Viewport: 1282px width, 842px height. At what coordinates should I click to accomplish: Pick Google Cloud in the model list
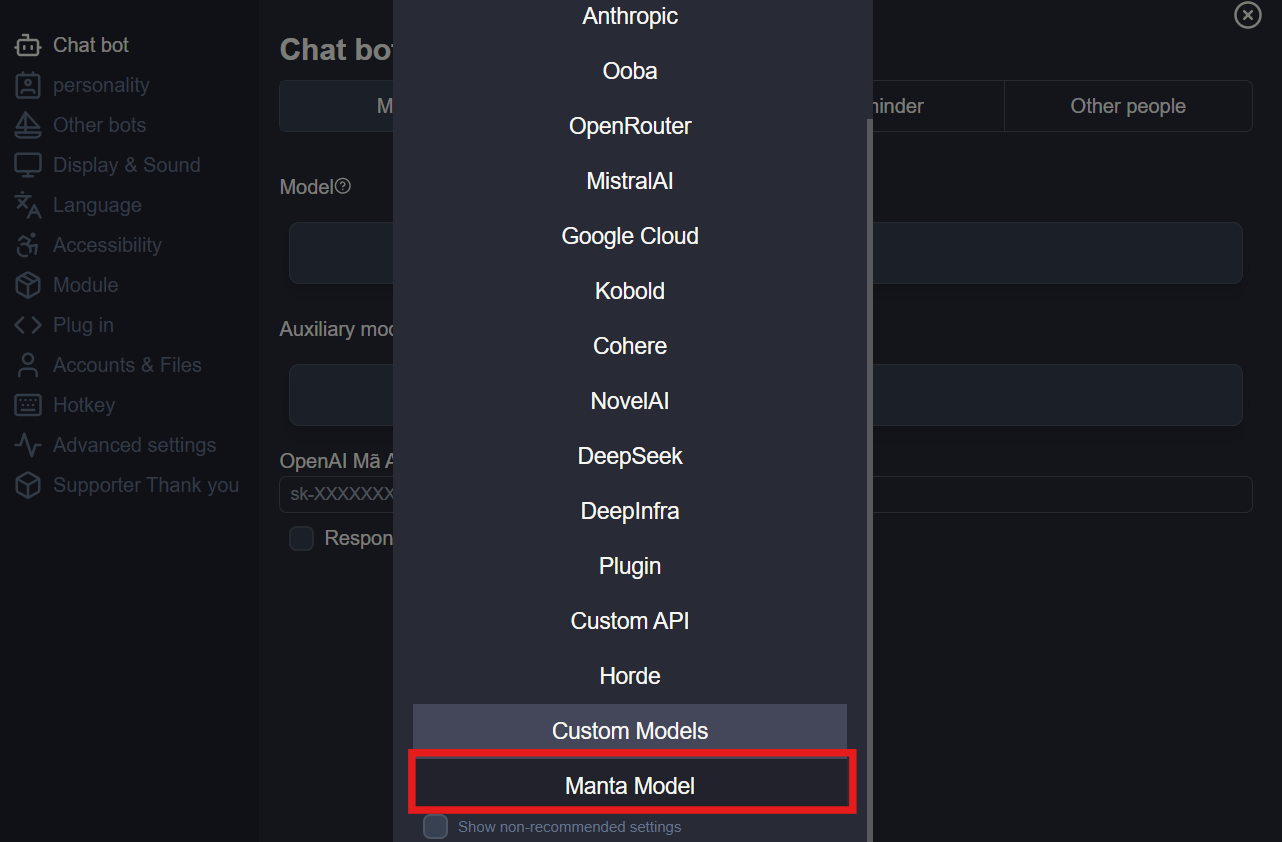coord(630,236)
